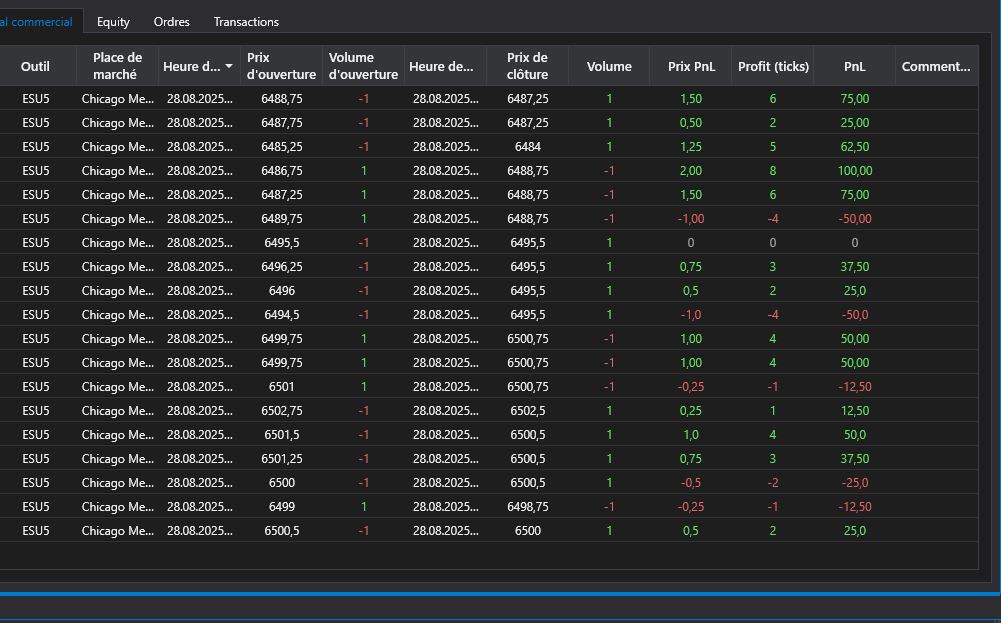1001x623 pixels.
Task: Open the Ordres tab
Action: pyautogui.click(x=172, y=21)
